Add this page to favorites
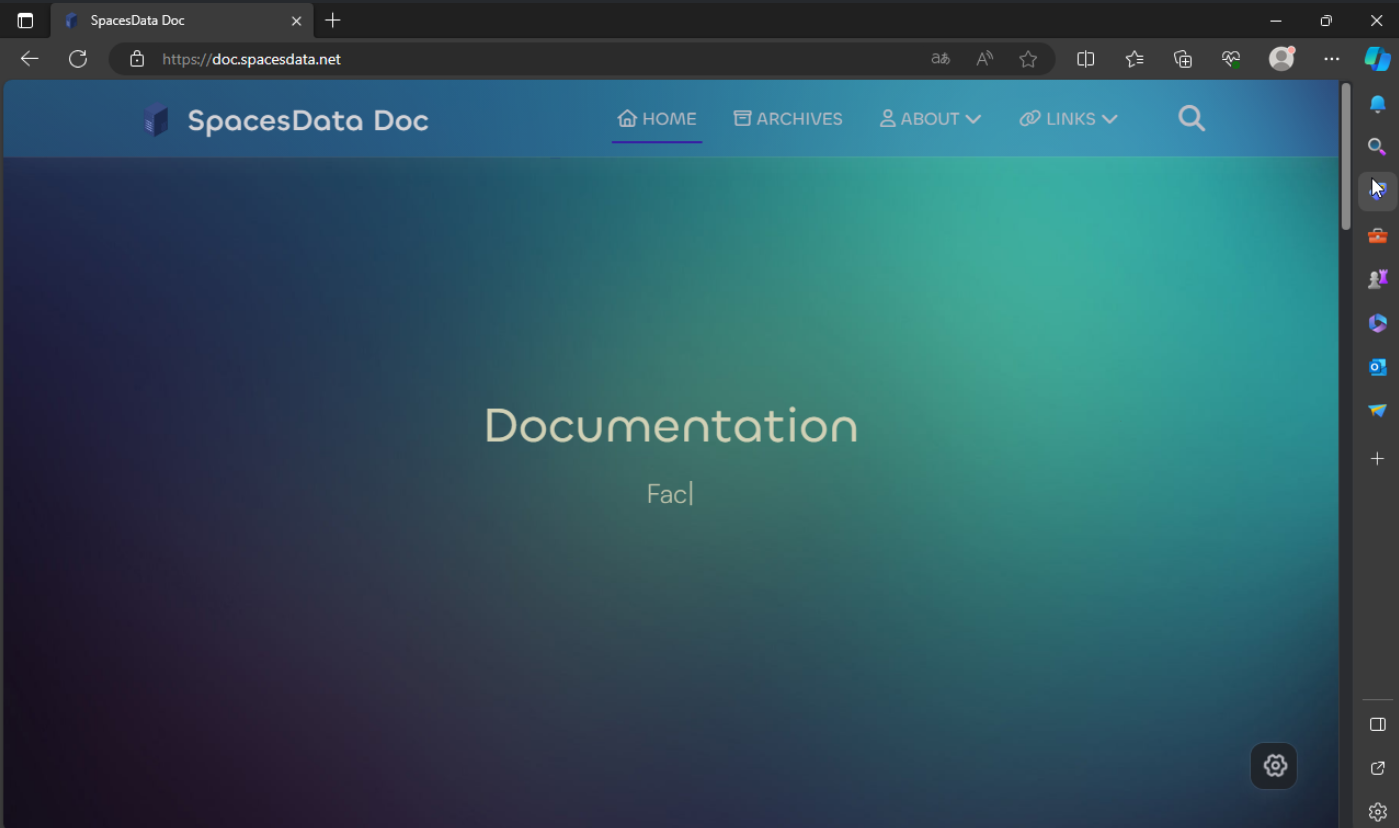Screen dimensions: 1399x828 click(x=1028, y=59)
